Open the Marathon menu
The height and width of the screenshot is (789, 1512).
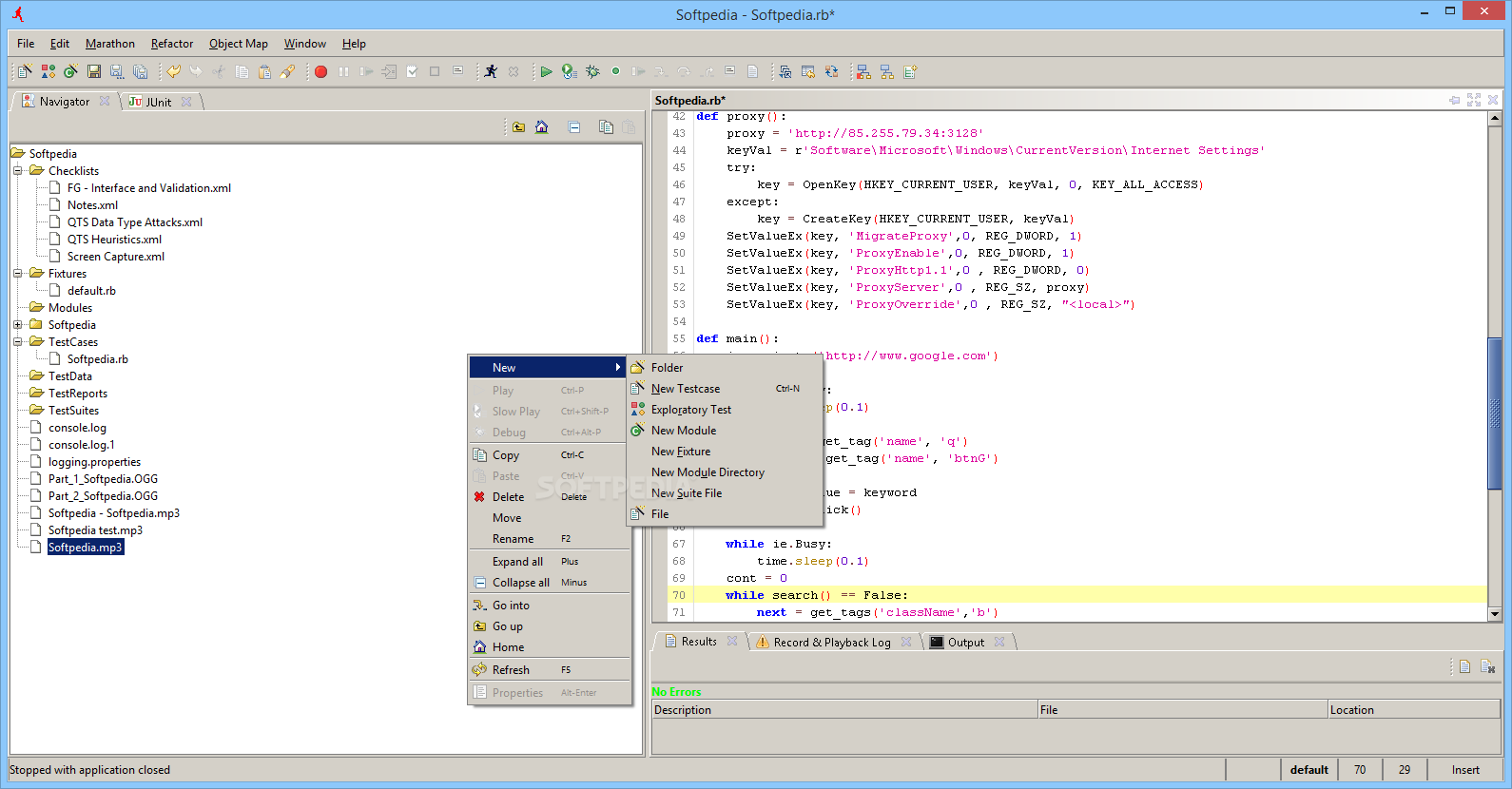(x=110, y=44)
